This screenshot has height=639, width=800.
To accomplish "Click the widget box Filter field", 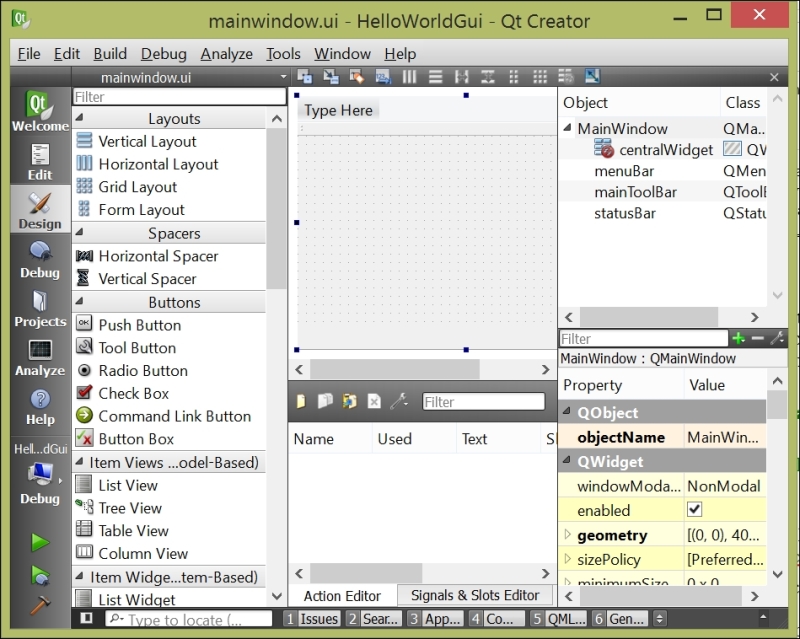I will 179,97.
